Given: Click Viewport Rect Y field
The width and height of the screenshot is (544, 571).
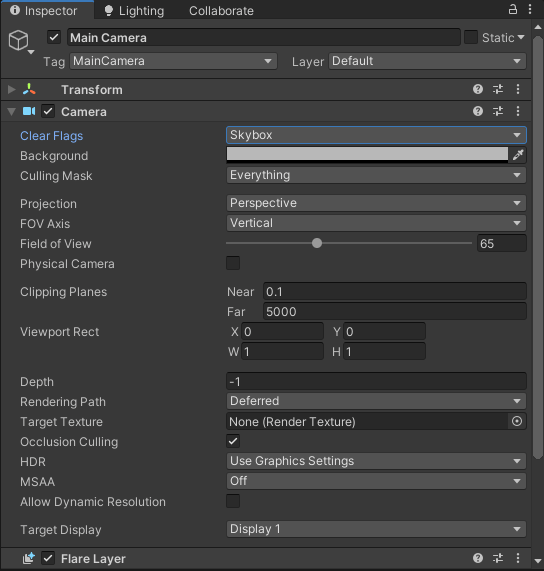Looking at the screenshot, I should 385,331.
